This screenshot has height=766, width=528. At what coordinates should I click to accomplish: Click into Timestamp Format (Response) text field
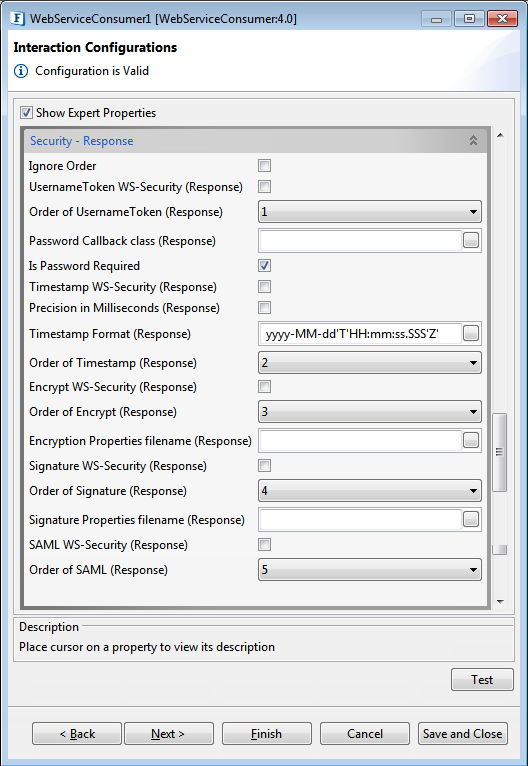point(360,334)
